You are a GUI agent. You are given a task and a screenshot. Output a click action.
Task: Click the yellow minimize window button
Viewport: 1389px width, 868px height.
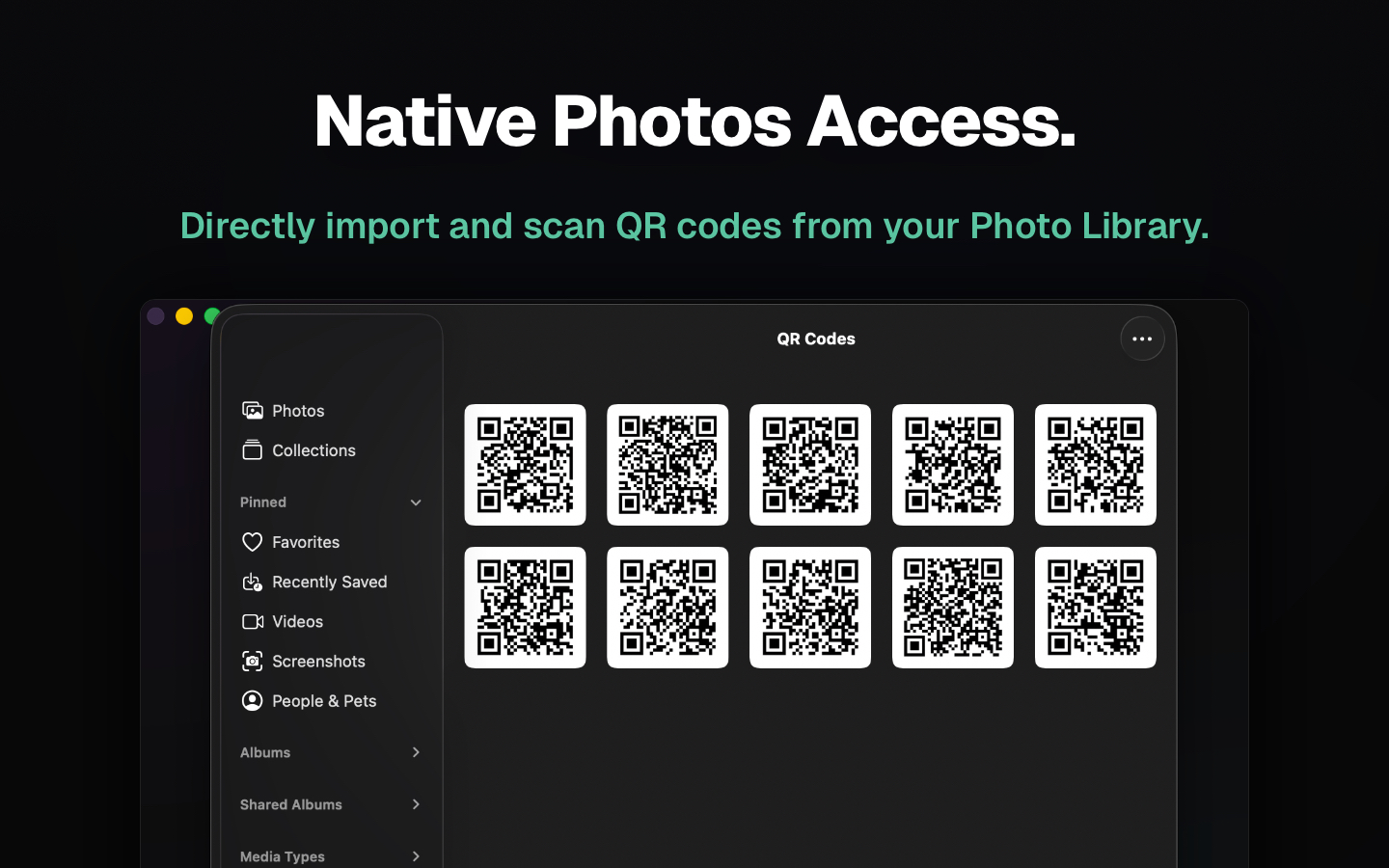[x=184, y=316]
